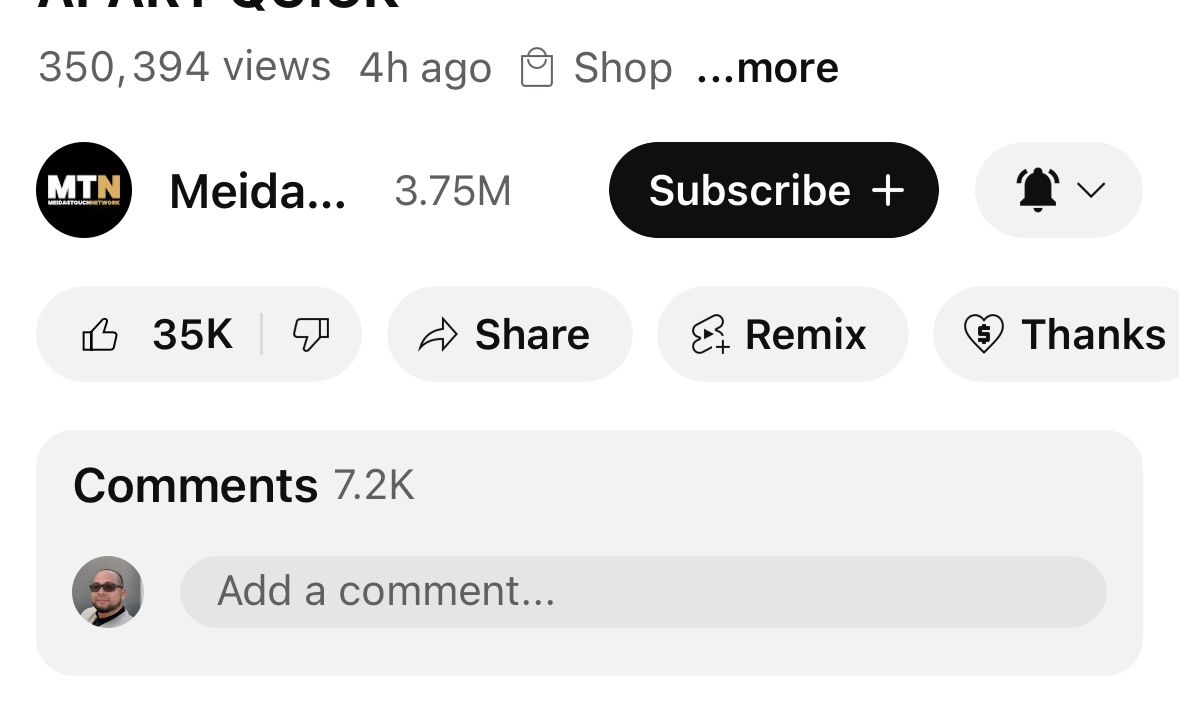Select the Remix button label
The height and width of the screenshot is (701, 1179).
click(x=805, y=335)
